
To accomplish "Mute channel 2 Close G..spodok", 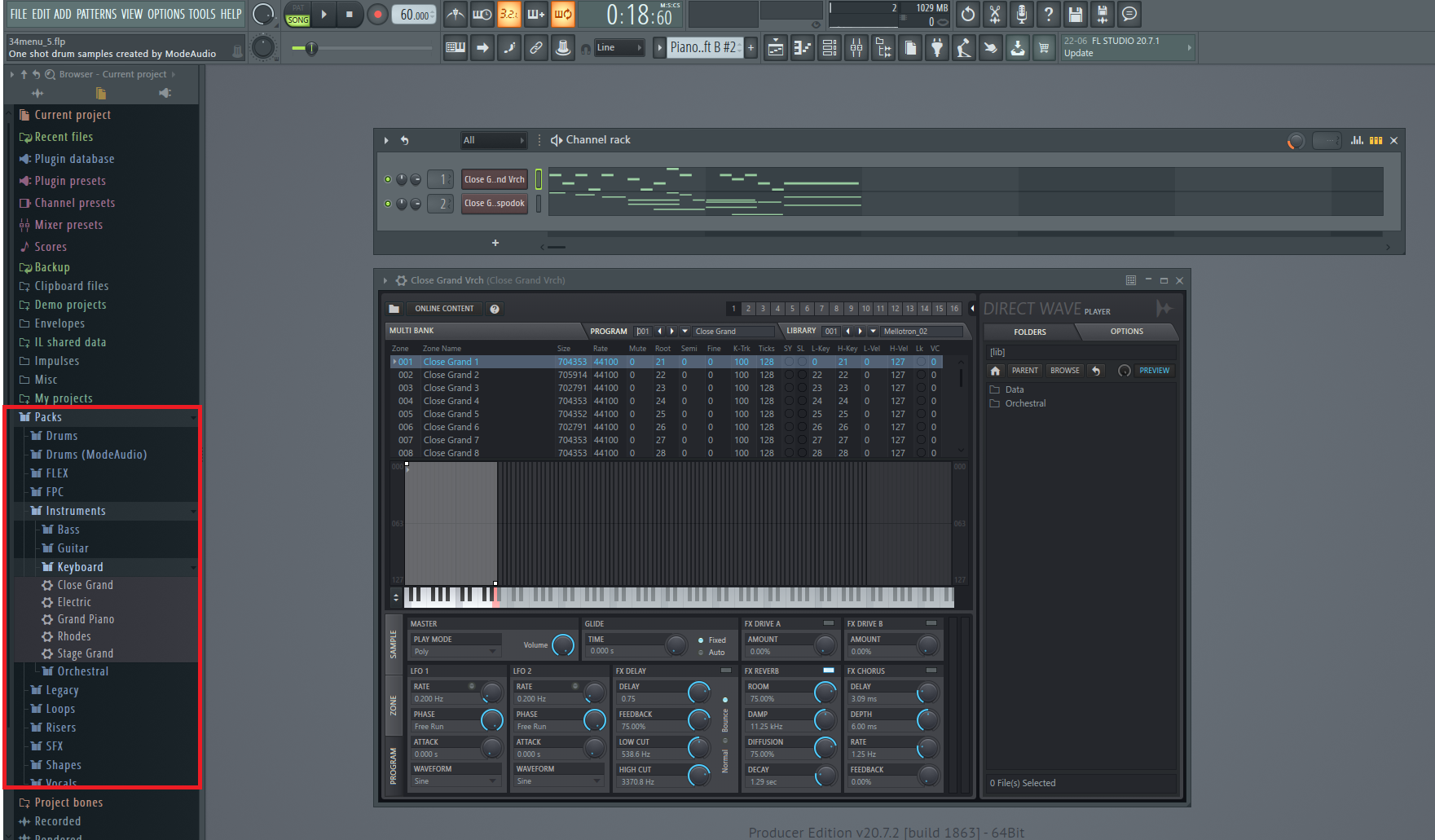I will tap(388, 204).
